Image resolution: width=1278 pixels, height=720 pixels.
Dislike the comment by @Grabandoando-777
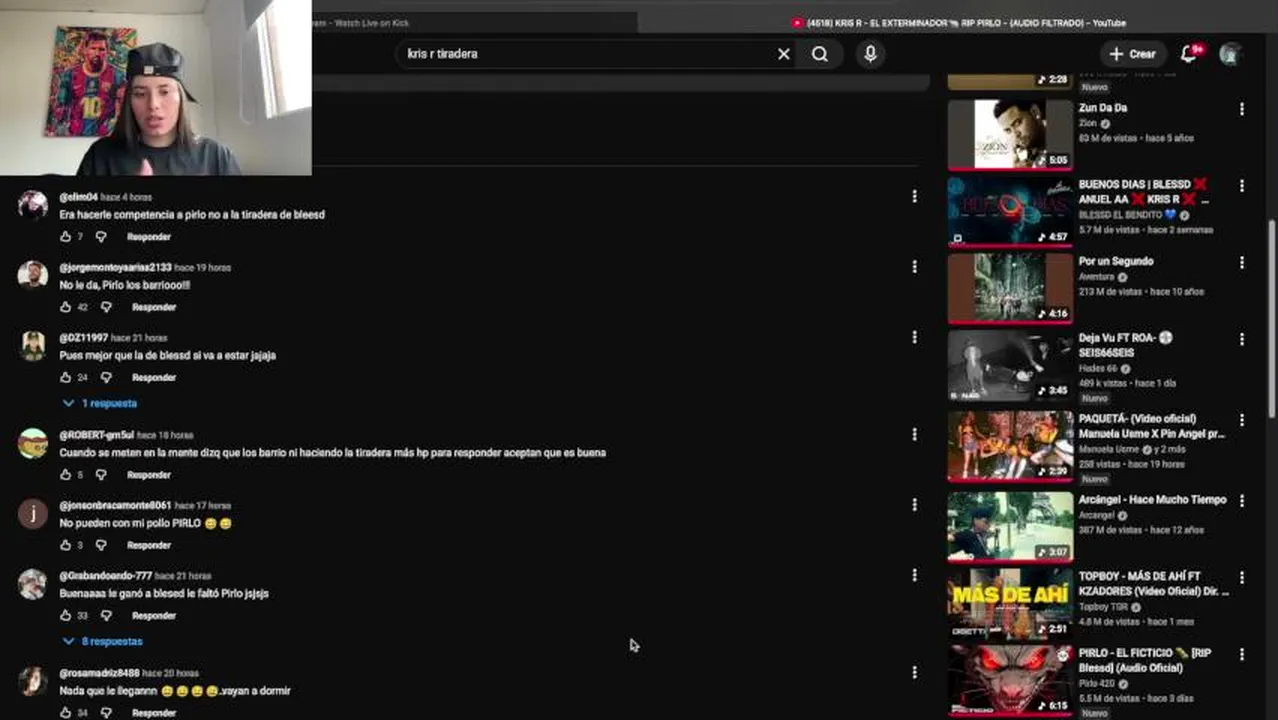pos(106,616)
